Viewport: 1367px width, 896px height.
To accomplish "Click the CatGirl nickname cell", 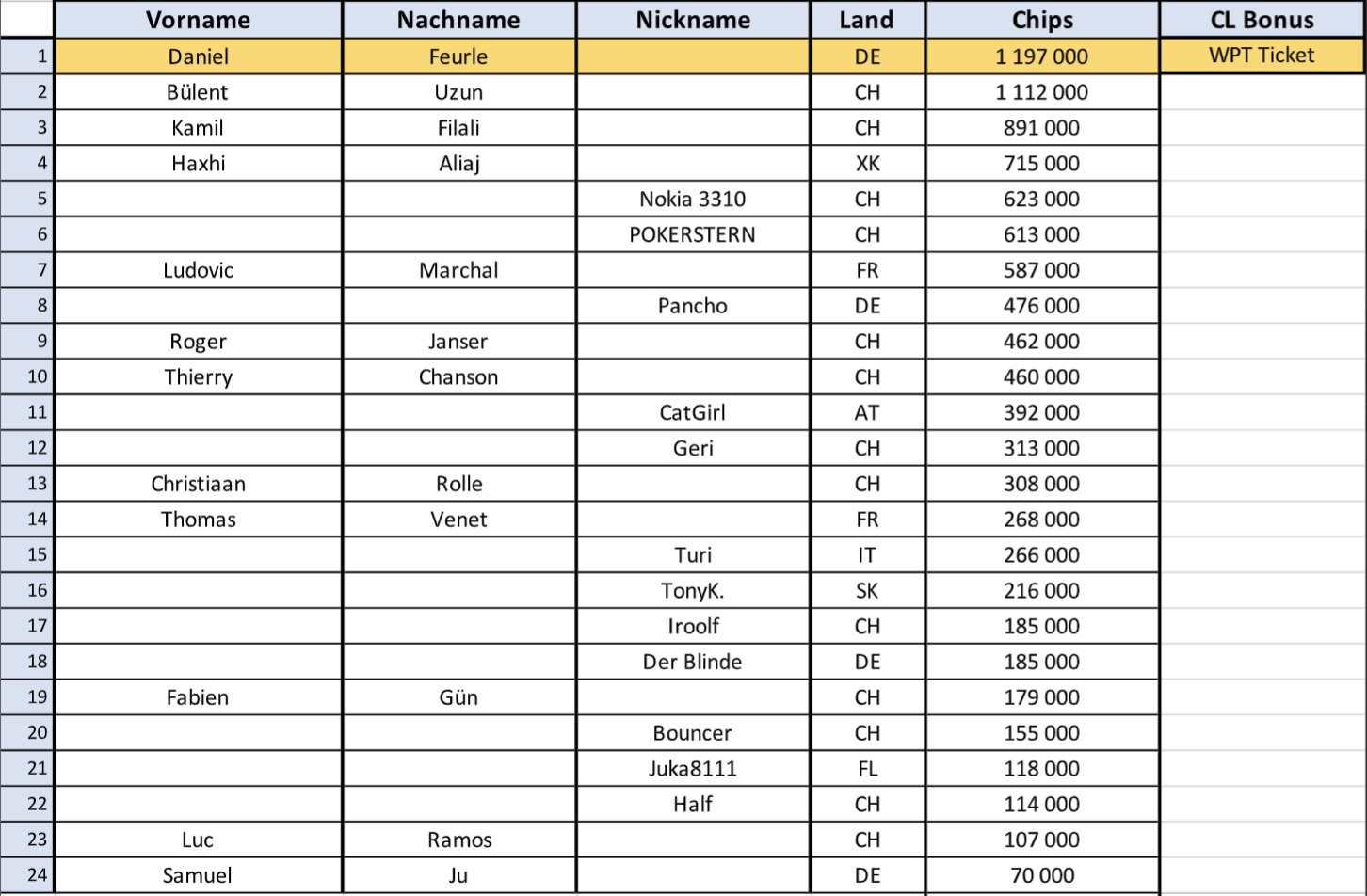I will 693,413.
